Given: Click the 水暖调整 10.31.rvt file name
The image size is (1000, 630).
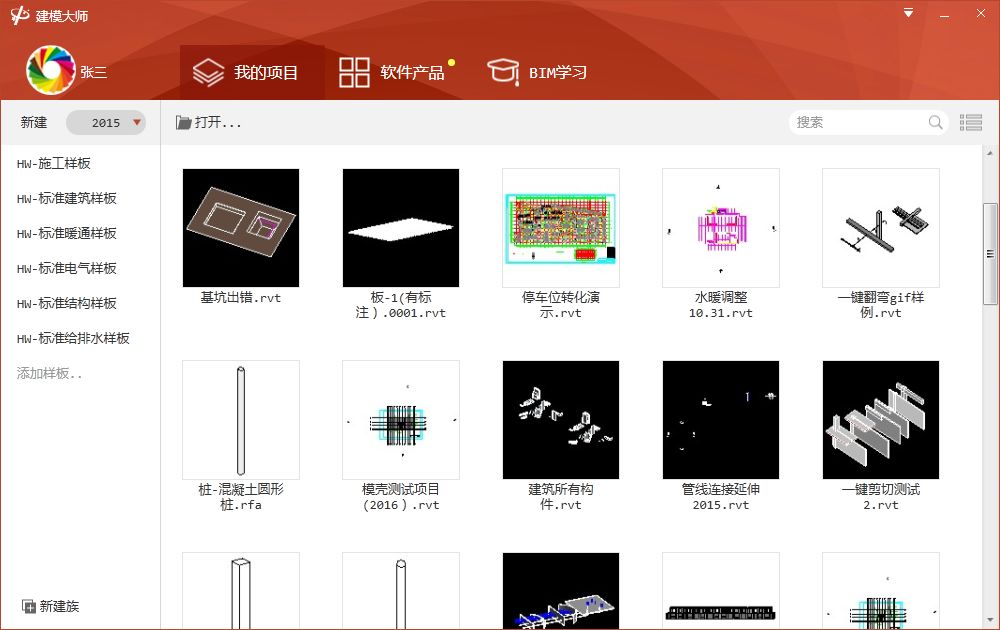Looking at the screenshot, I should pos(721,305).
